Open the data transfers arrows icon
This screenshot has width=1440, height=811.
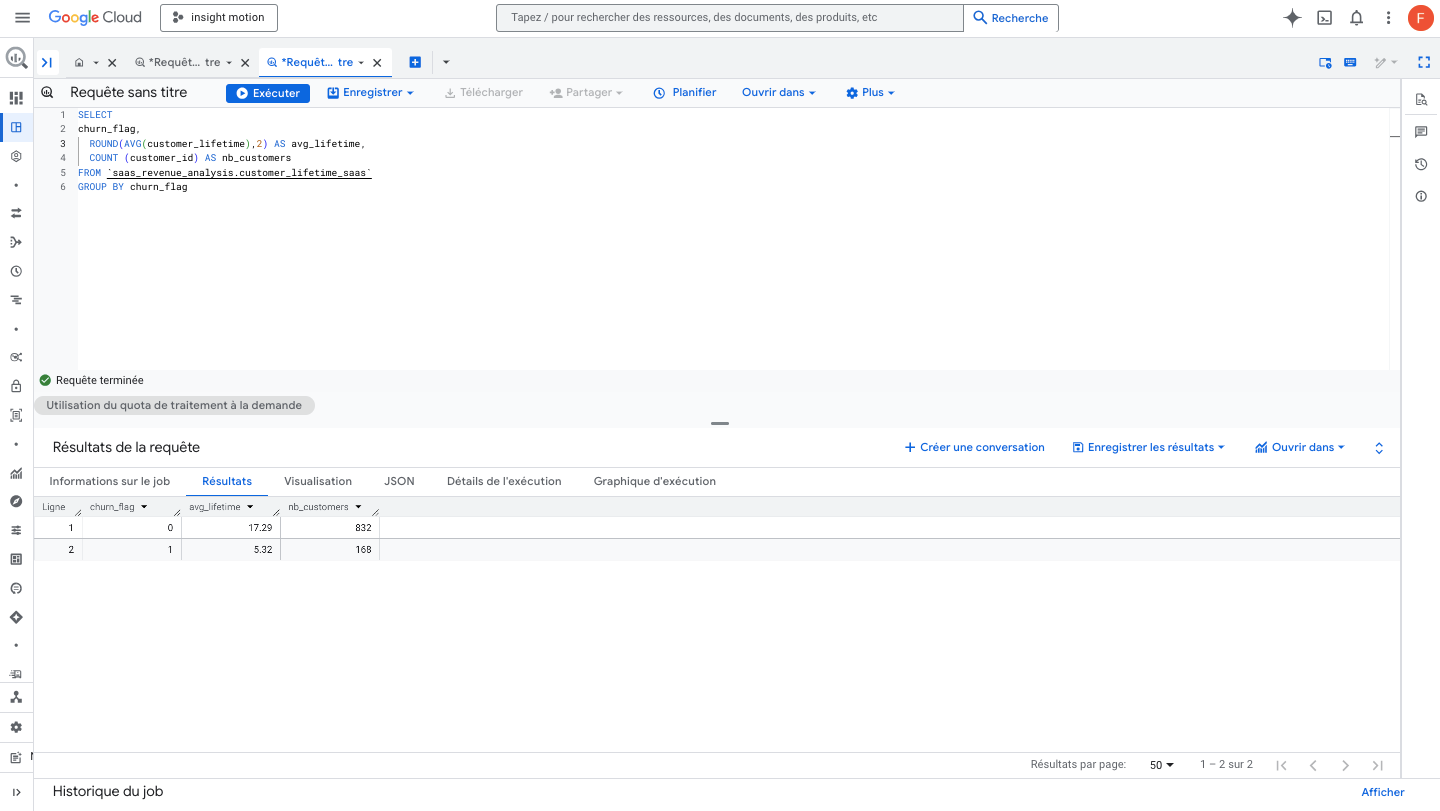[16, 213]
